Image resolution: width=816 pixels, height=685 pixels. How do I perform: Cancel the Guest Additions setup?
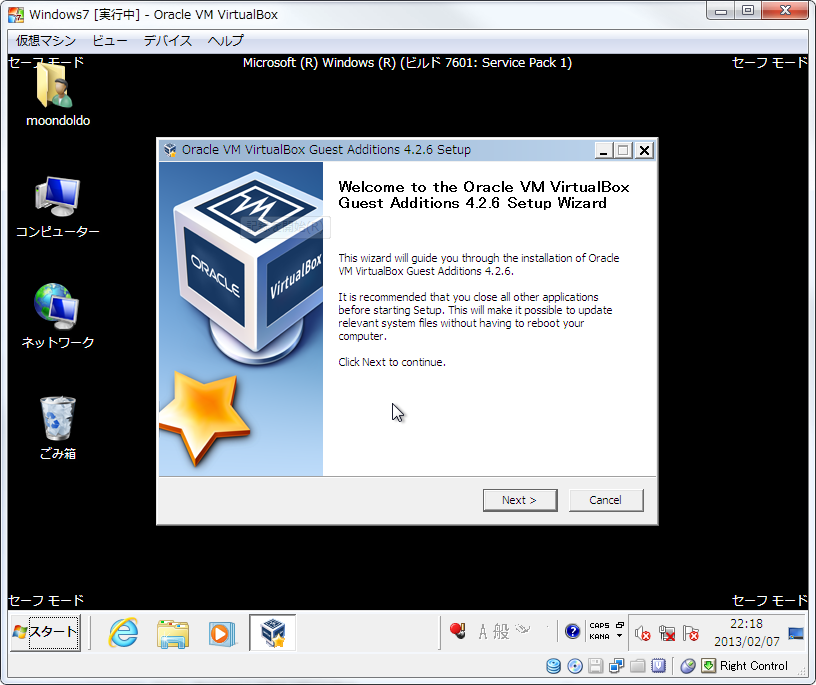coord(605,500)
